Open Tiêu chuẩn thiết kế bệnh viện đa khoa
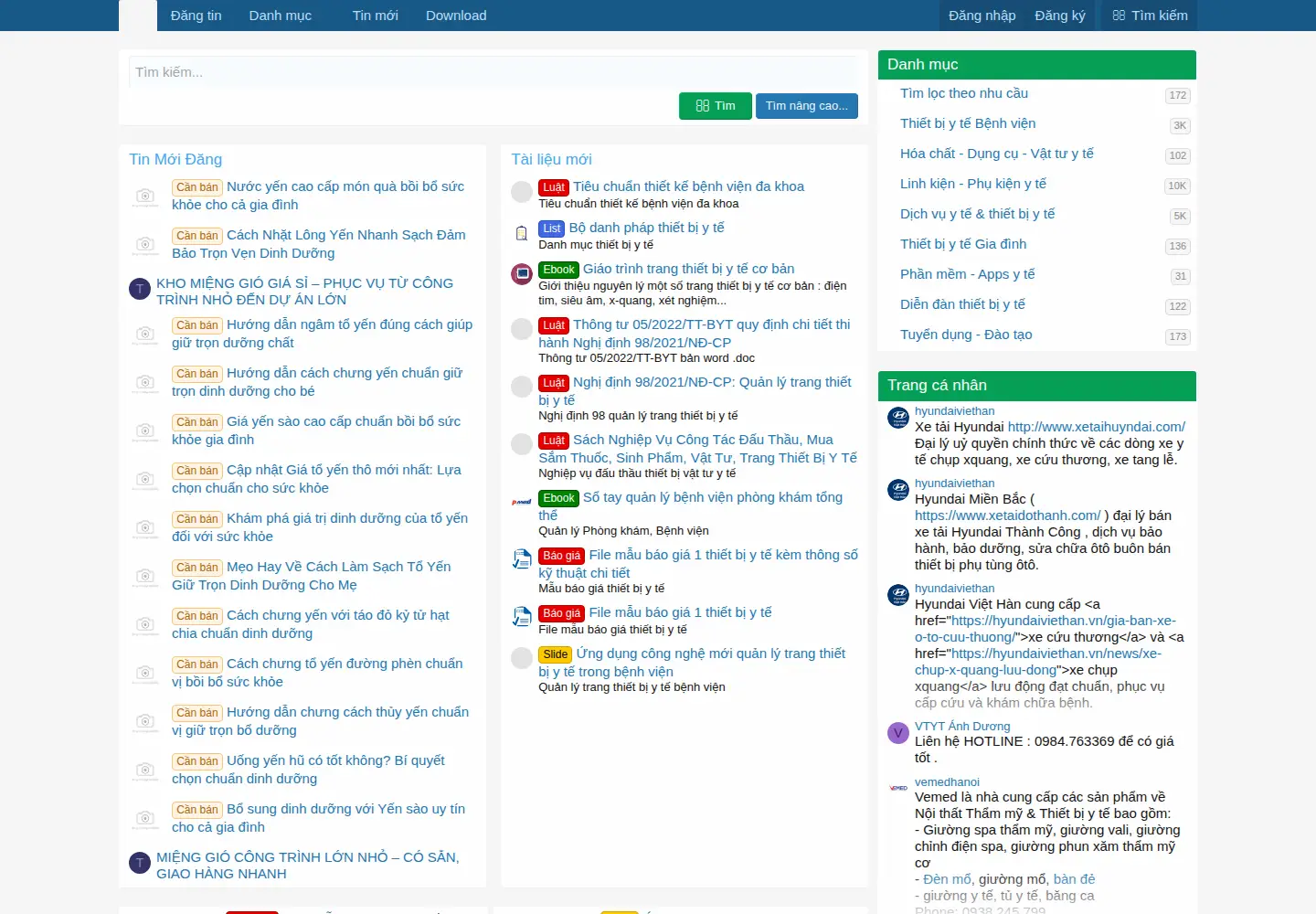This screenshot has width=1316, height=914. [688, 186]
